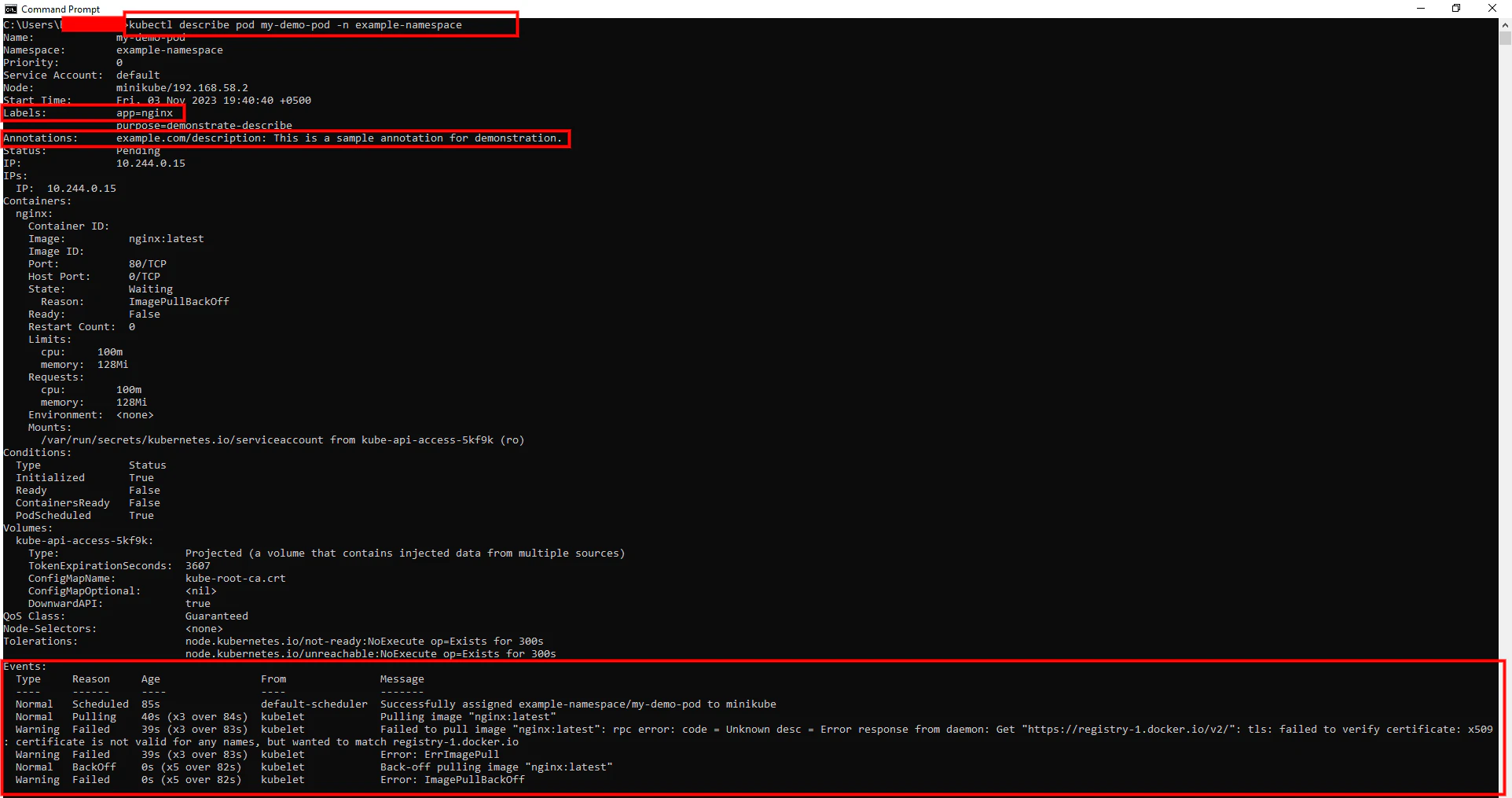This screenshot has width=1512, height=798.
Task: Select the Error ErrImagePull event message
Action: coord(439,754)
